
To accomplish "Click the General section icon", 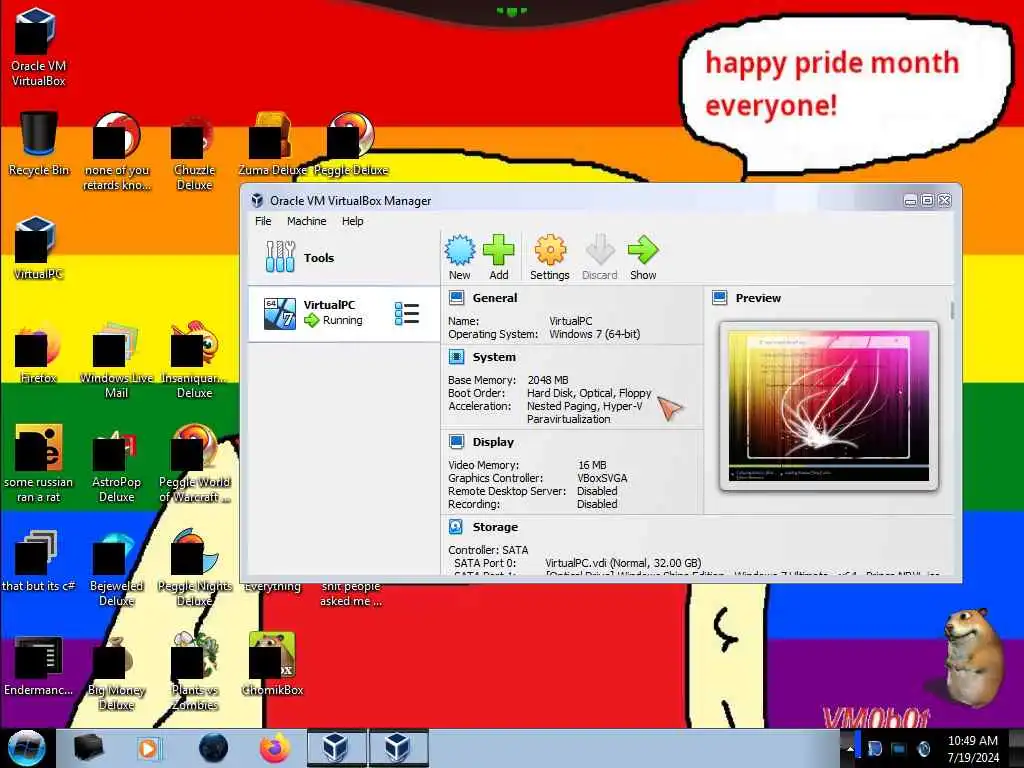I will [x=456, y=298].
